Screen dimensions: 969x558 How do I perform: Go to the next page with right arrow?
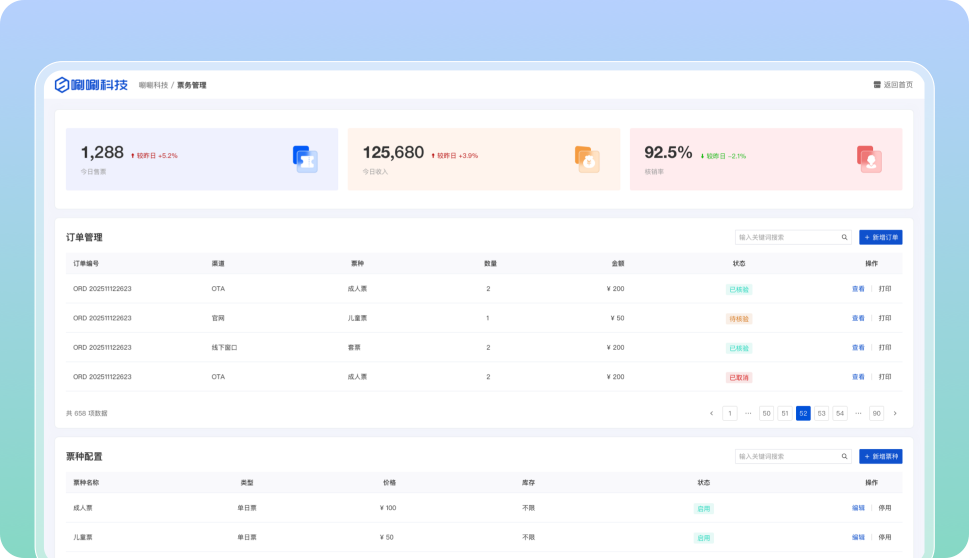coord(895,413)
